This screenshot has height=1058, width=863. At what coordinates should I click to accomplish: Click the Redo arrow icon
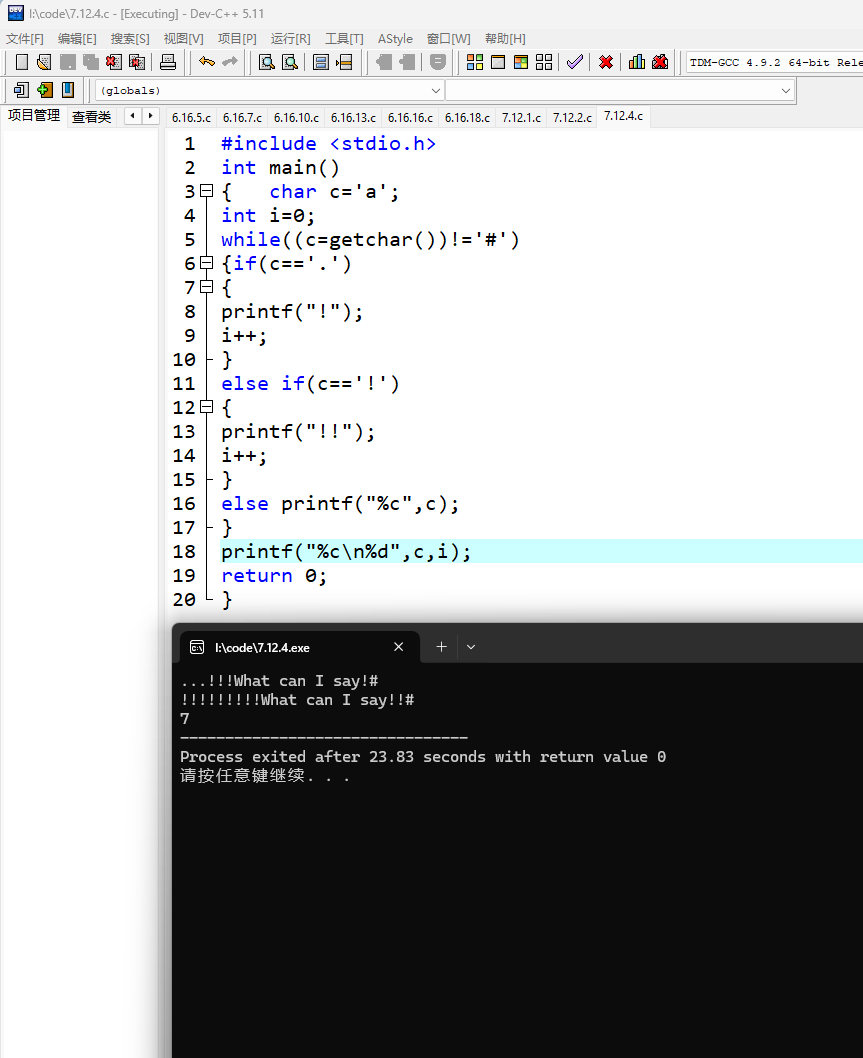pos(230,62)
